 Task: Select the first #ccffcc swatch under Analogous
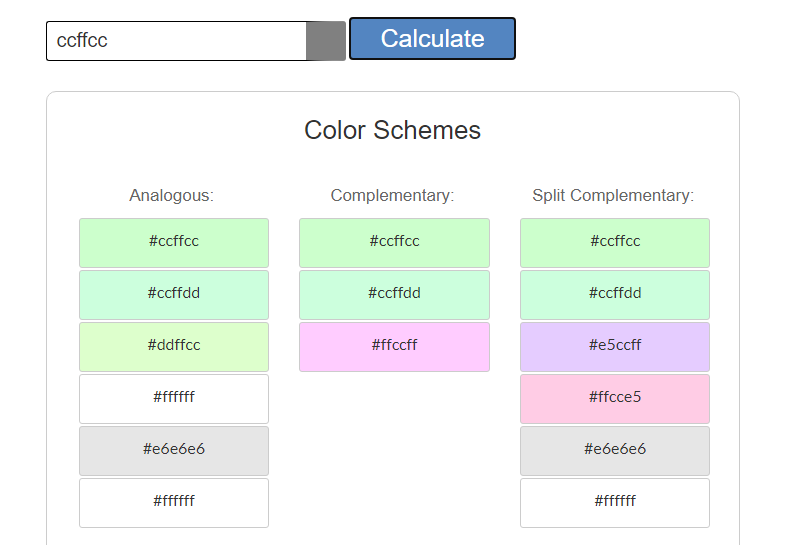coord(174,242)
